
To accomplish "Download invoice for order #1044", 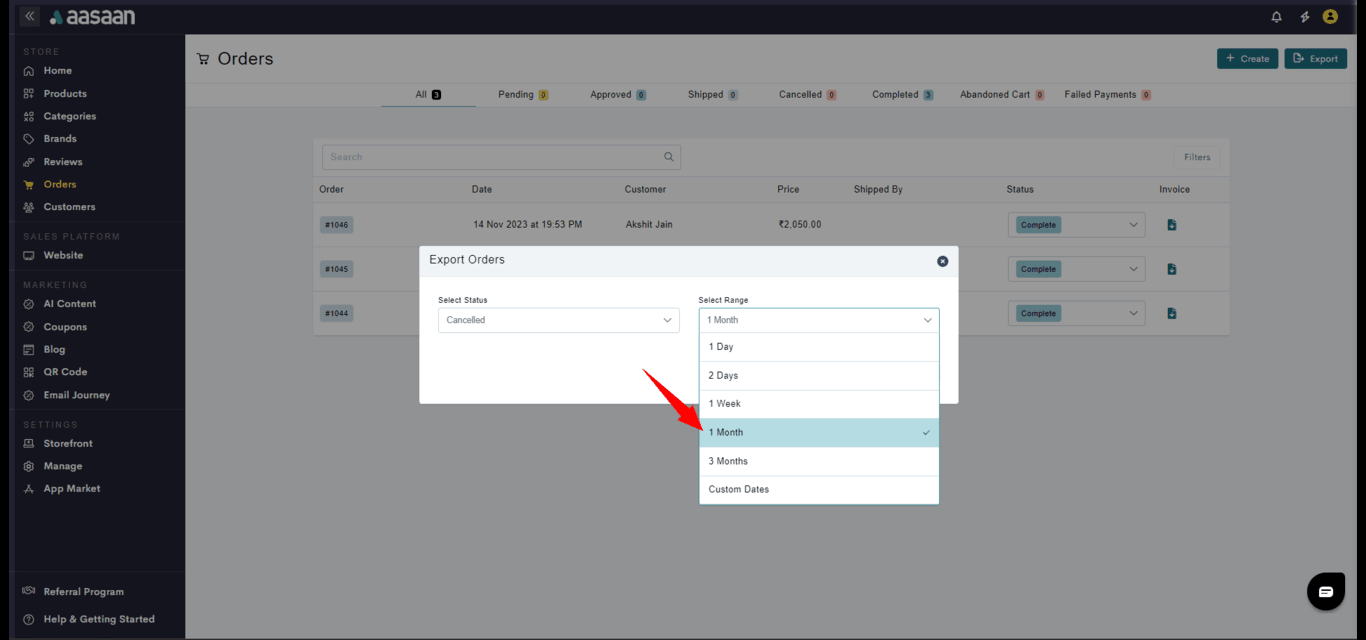I will [x=1171, y=313].
